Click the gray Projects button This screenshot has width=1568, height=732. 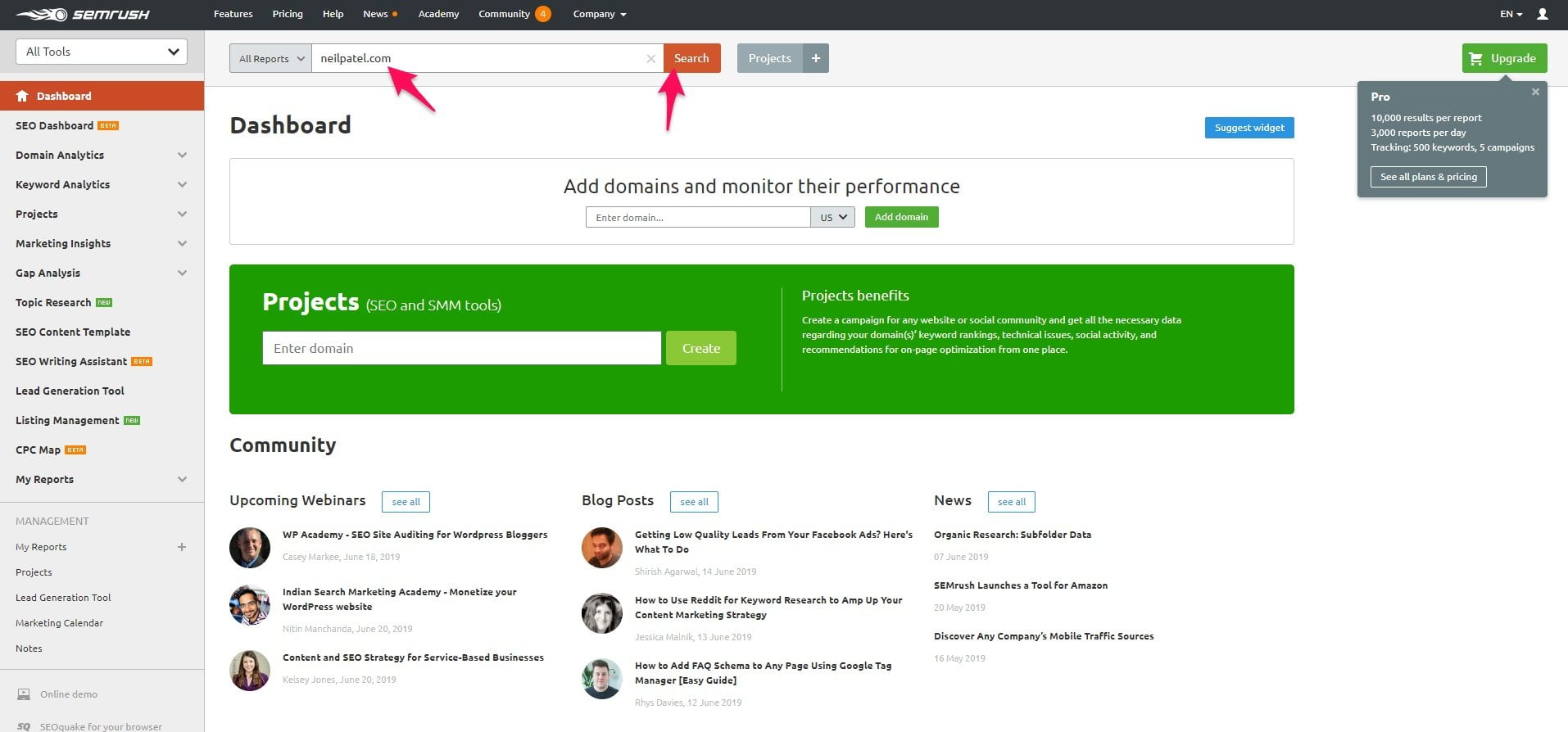click(769, 58)
